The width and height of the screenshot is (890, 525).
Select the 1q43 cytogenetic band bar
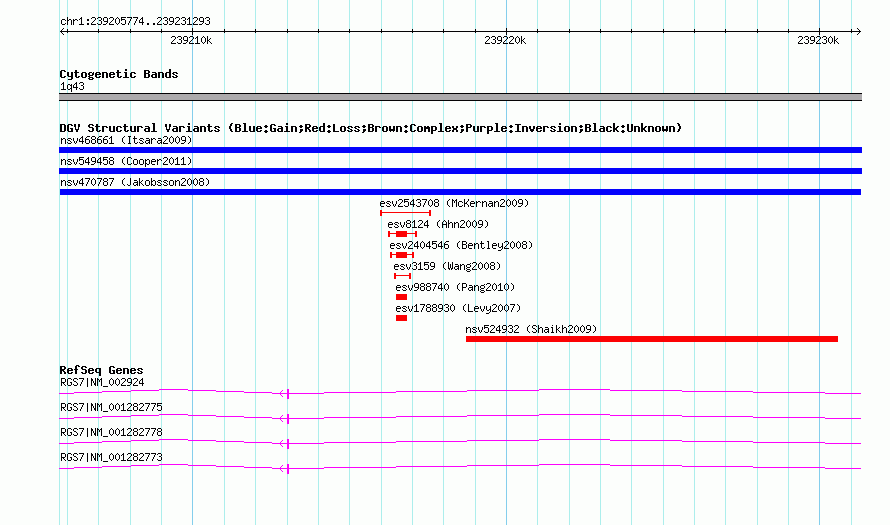pyautogui.click(x=460, y=97)
